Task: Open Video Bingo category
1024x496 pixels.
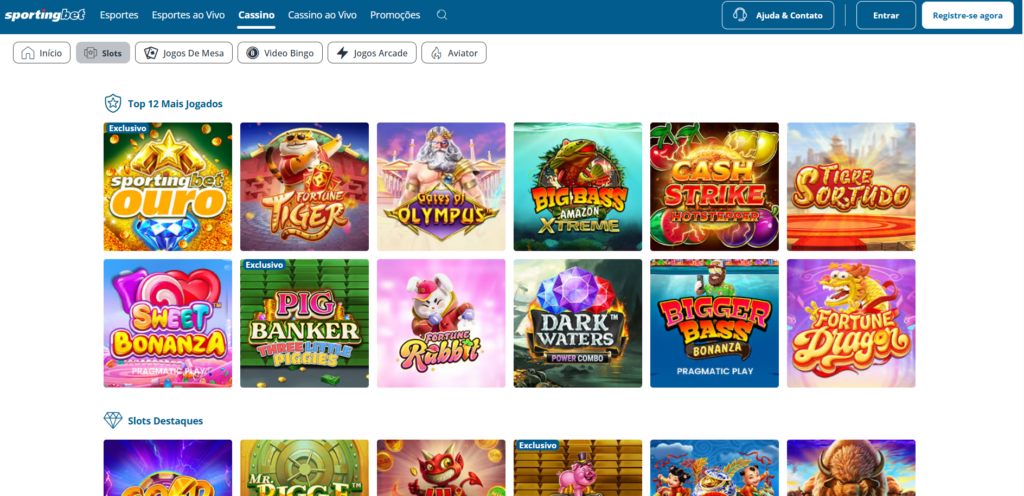Action: click(280, 53)
